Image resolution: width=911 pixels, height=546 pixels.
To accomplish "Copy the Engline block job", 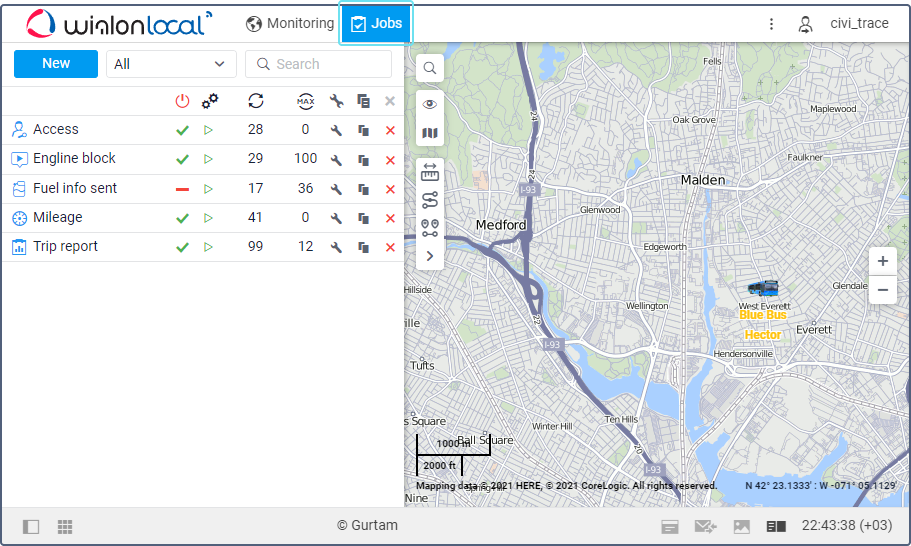I will pos(364,160).
